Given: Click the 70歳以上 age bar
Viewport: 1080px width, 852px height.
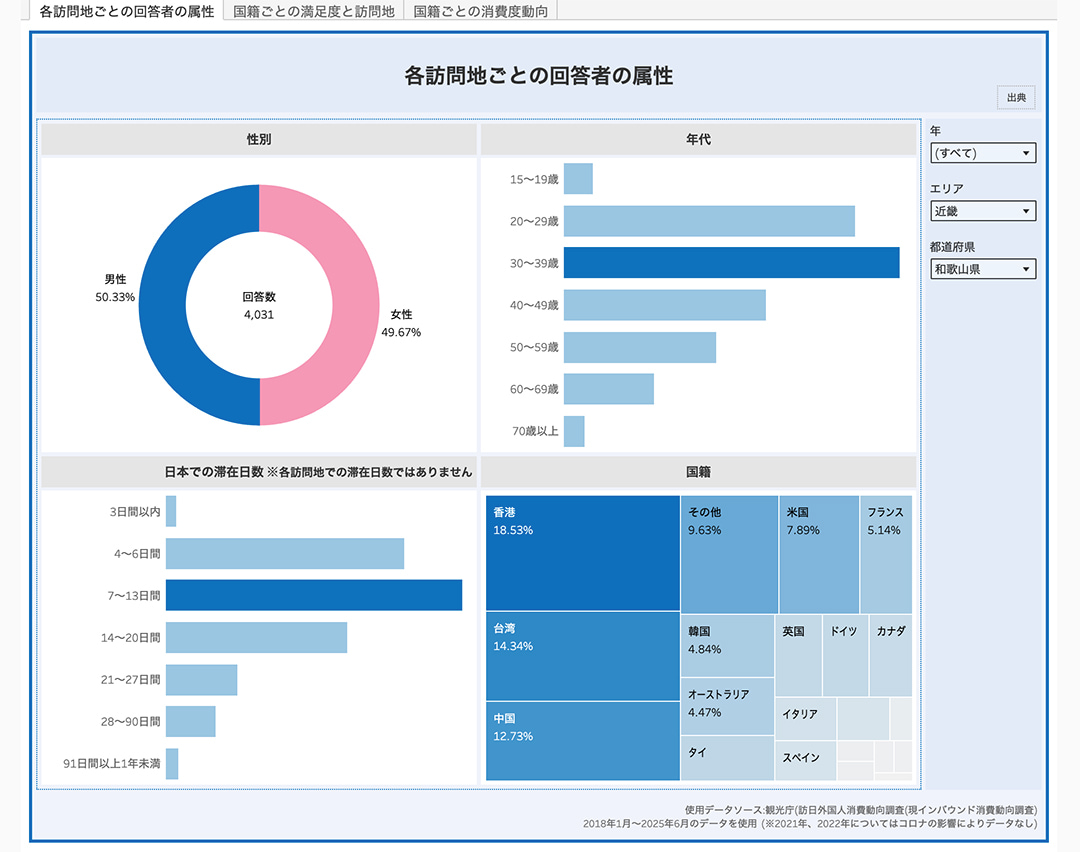Looking at the screenshot, I should 574,432.
